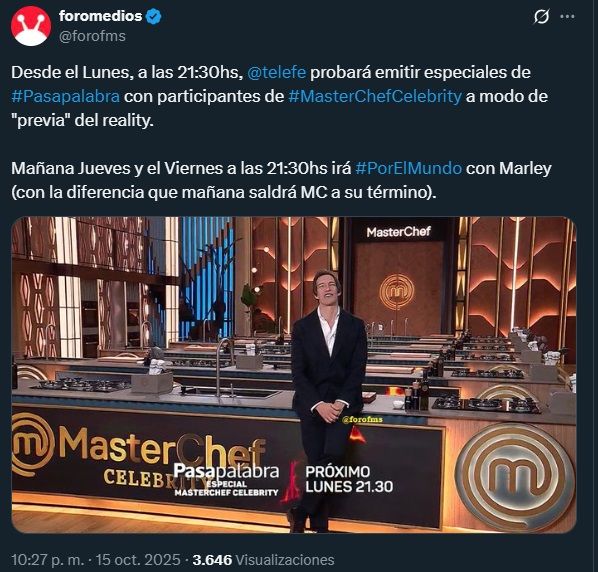
Task: Click the MasterChef Celebrity counter logo
Action: tap(137, 452)
